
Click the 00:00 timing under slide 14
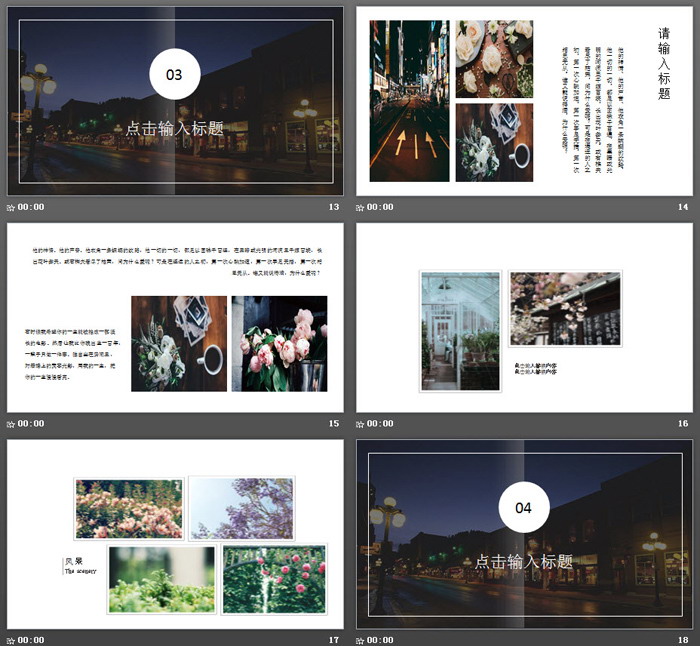(380, 207)
